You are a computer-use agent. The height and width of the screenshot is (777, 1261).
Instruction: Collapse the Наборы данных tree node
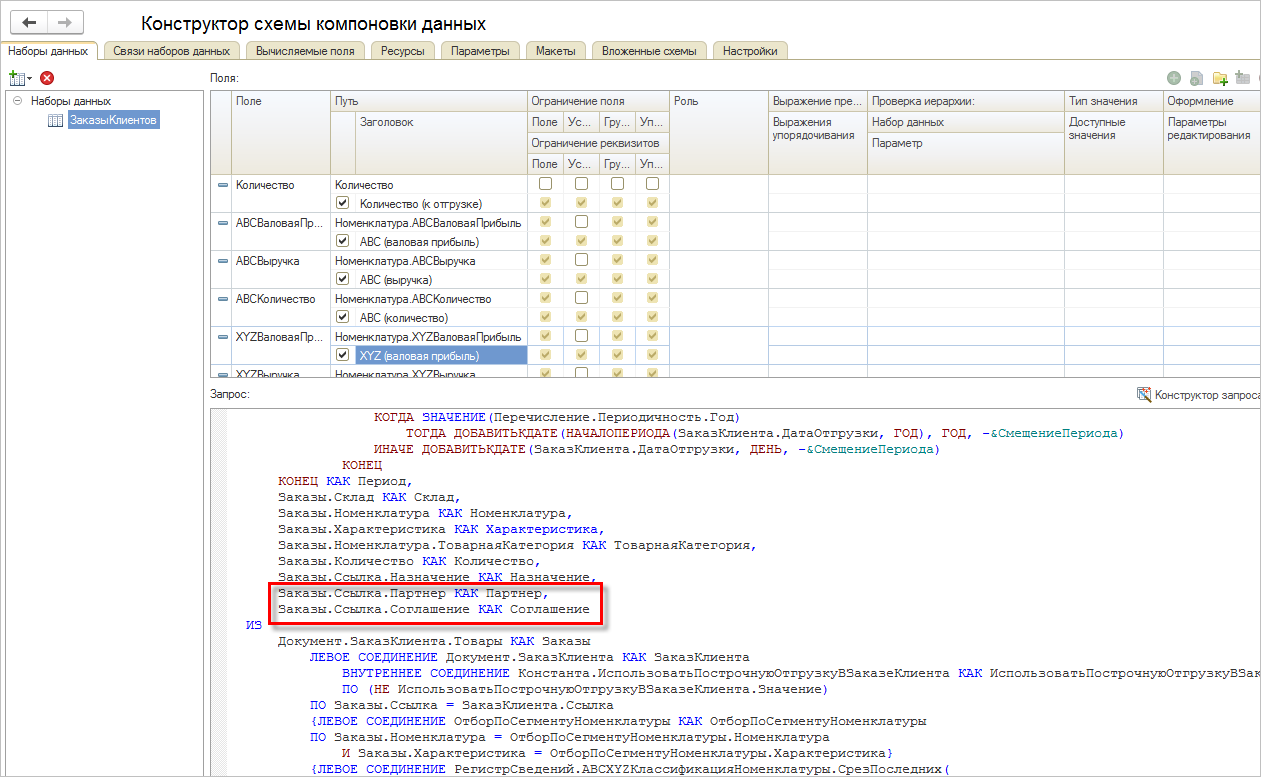tap(17, 101)
